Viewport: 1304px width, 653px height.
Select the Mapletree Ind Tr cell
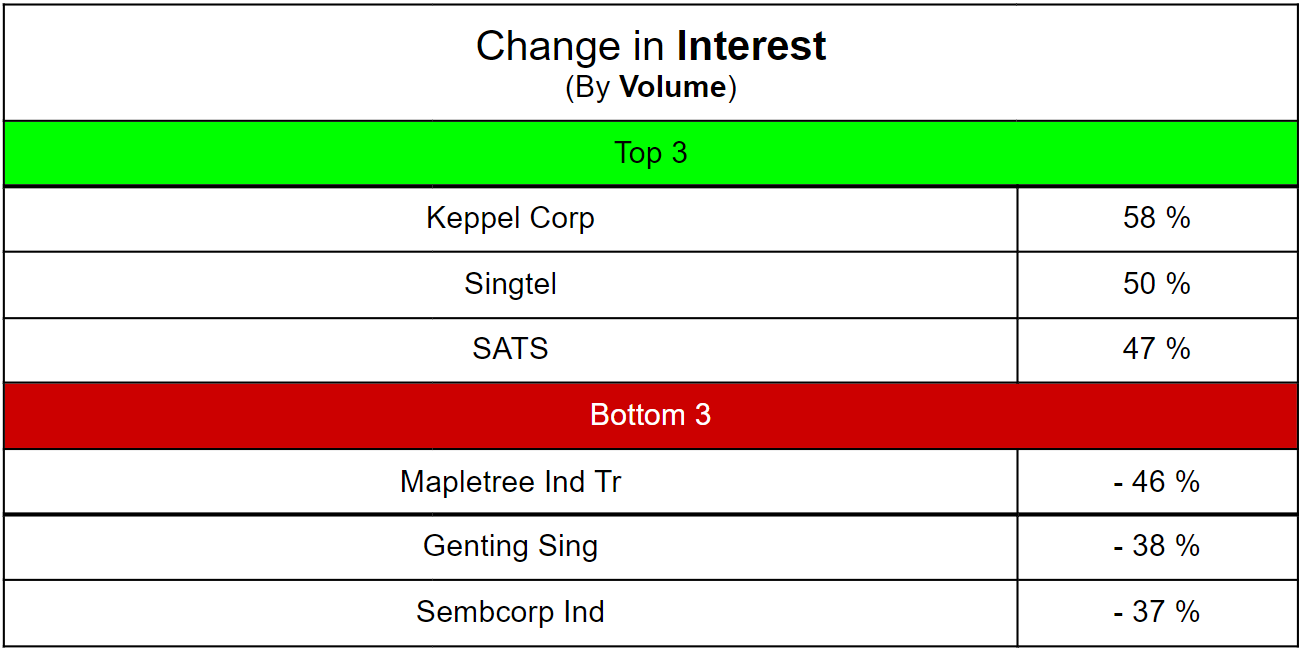tap(511, 482)
